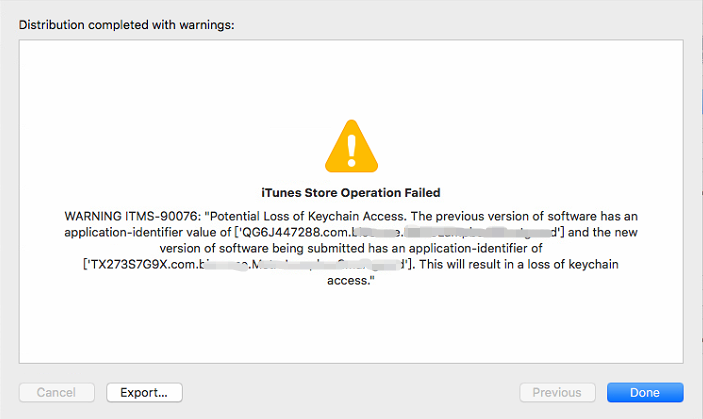The height and width of the screenshot is (419, 703).
Task: Click the phrase 'Potential Loss of Keychain Access'
Action: [x=307, y=216]
